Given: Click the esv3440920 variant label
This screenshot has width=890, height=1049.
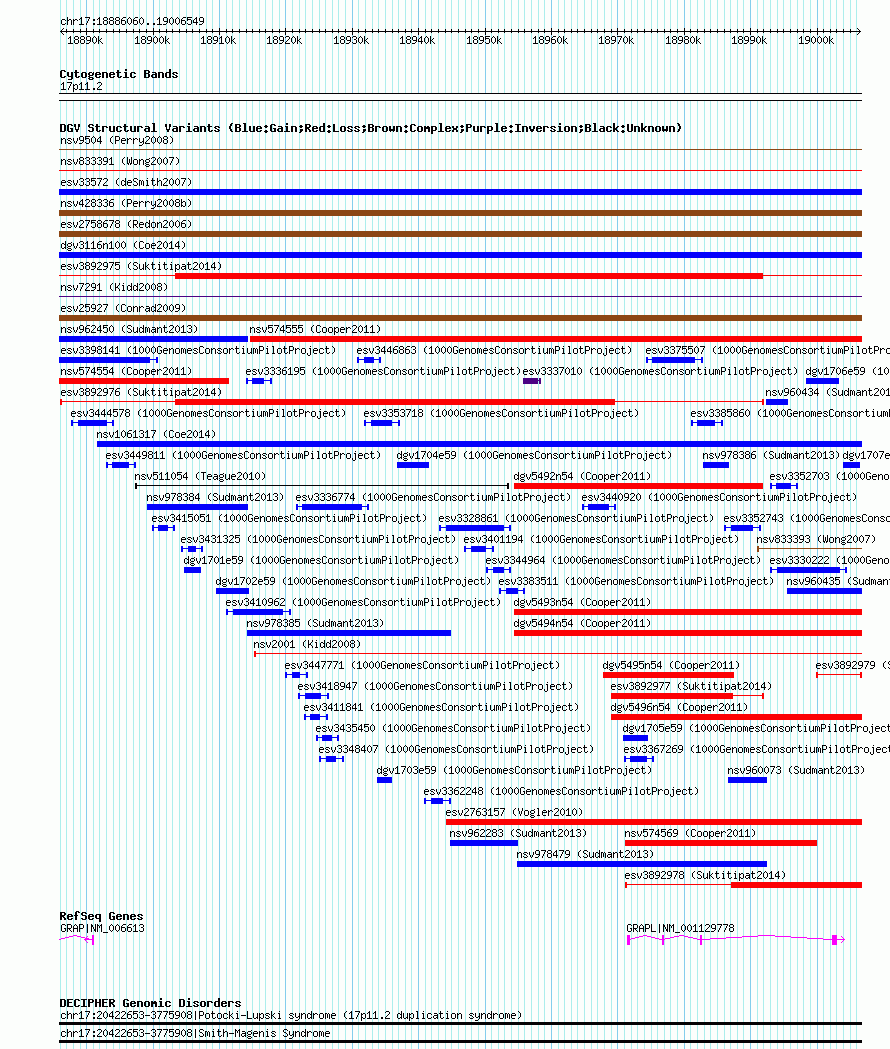Looking at the screenshot, I should (719, 498).
